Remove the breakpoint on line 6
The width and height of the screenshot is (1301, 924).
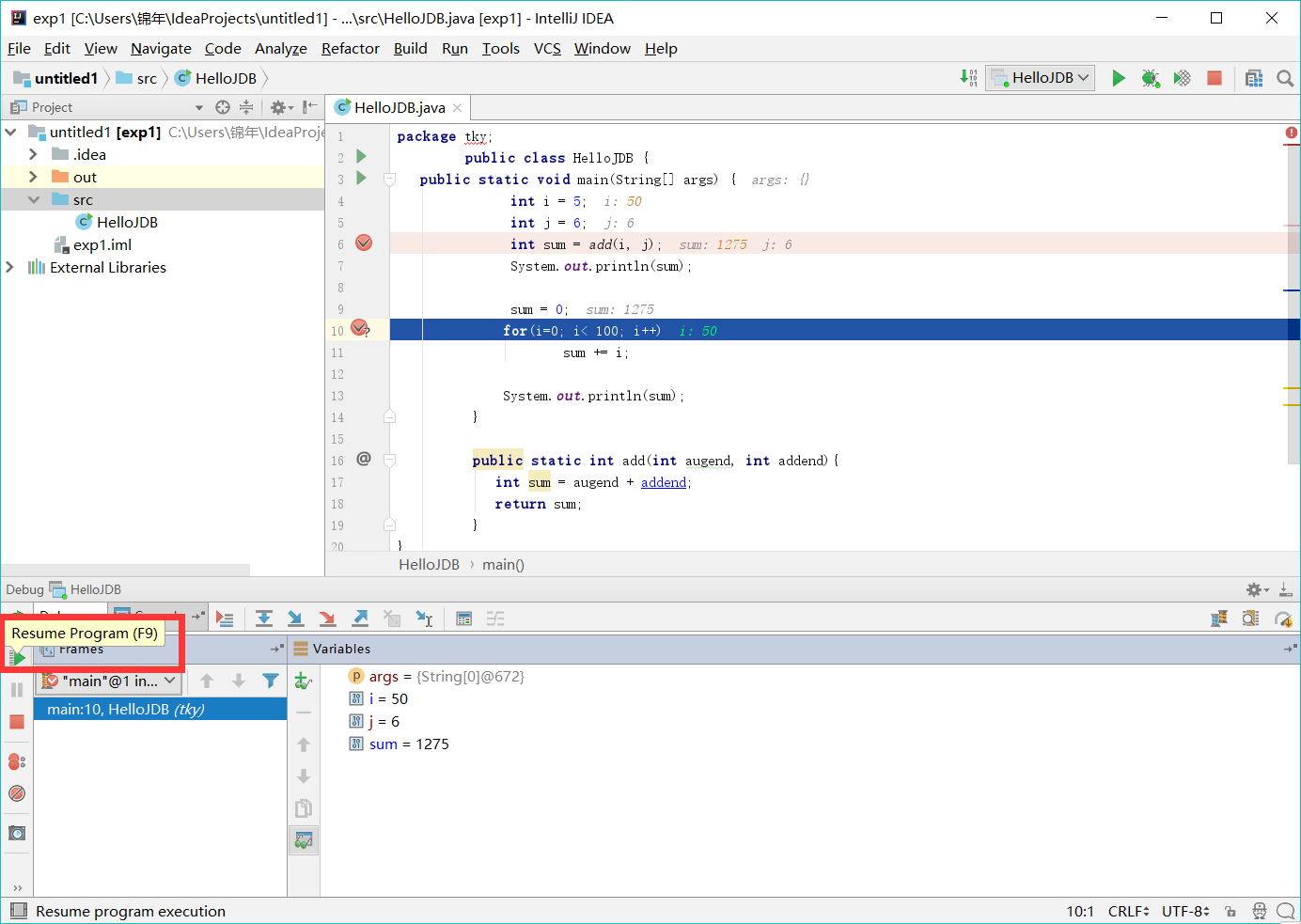coord(364,243)
